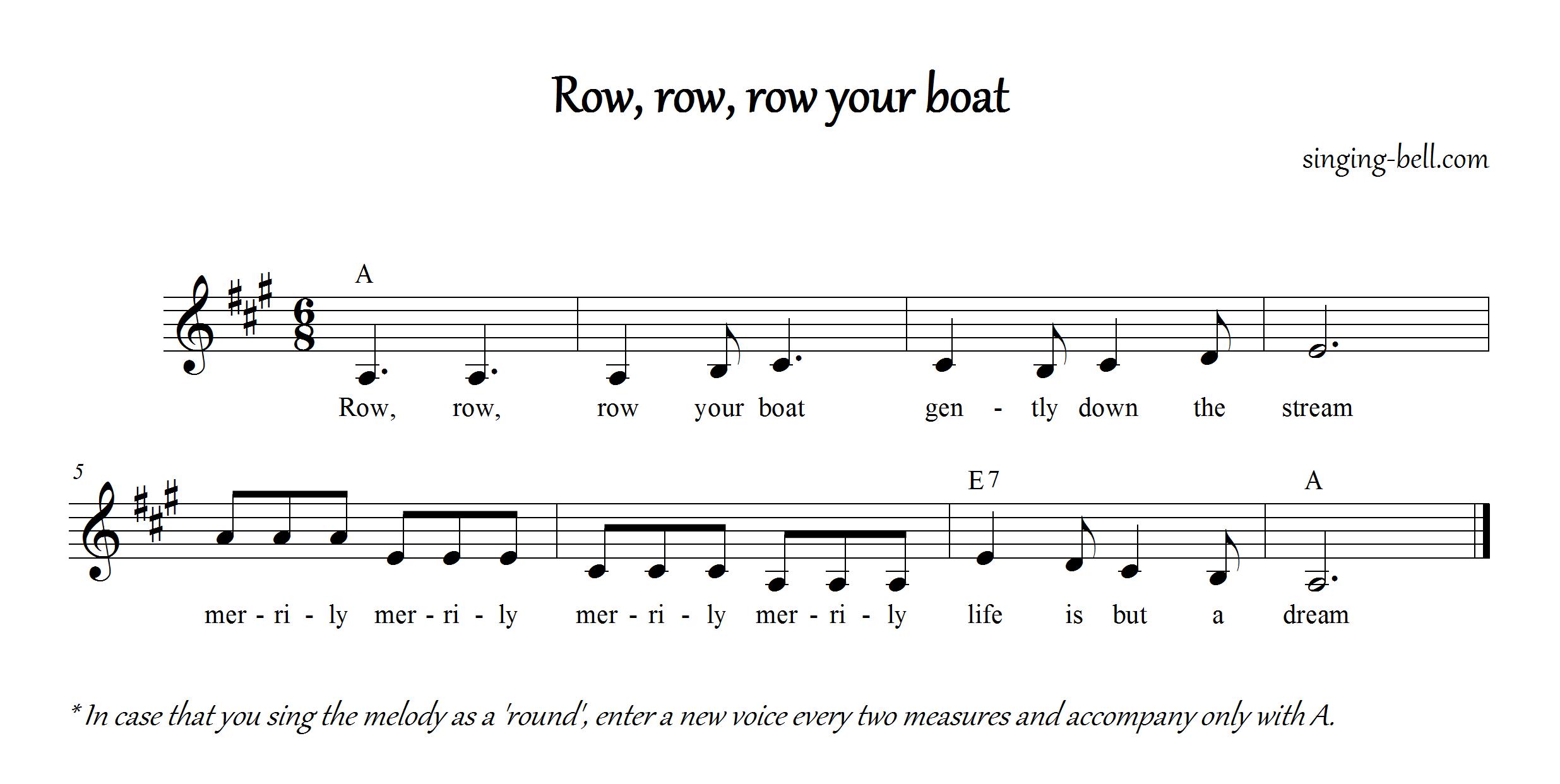Expand the second staff system line
Viewport: 1560px width, 784px height.
[x=780, y=510]
